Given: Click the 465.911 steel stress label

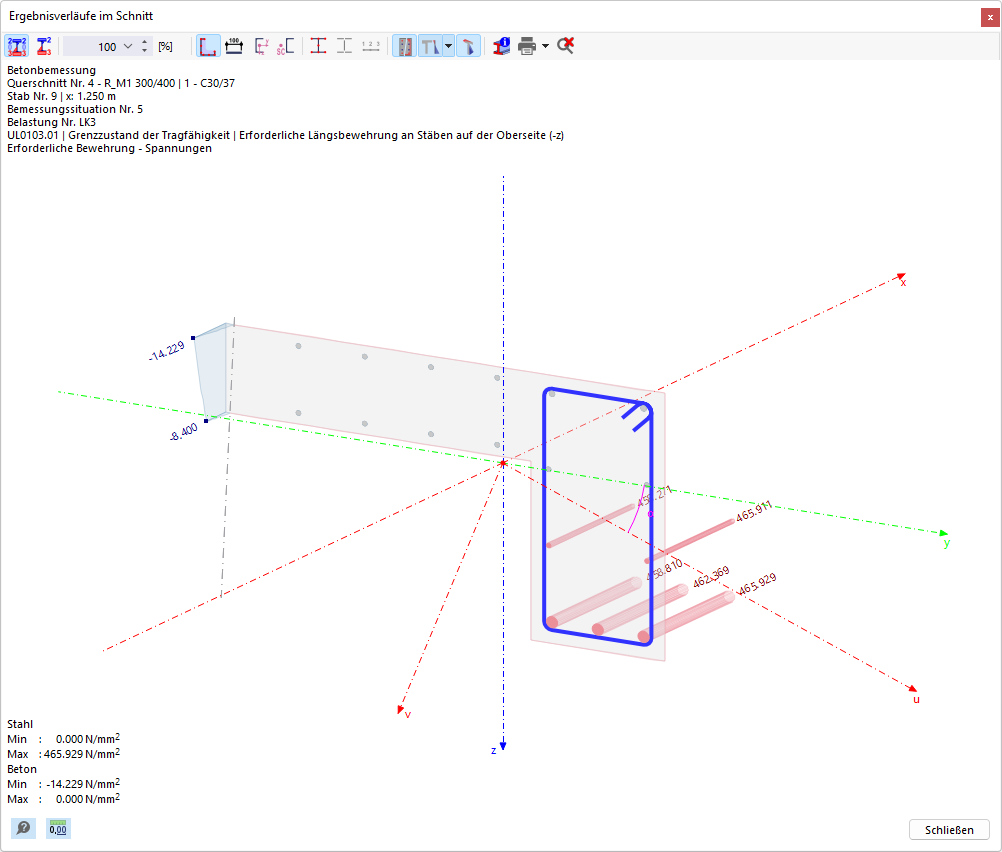Looking at the screenshot, I should pyautogui.click(x=754, y=511).
